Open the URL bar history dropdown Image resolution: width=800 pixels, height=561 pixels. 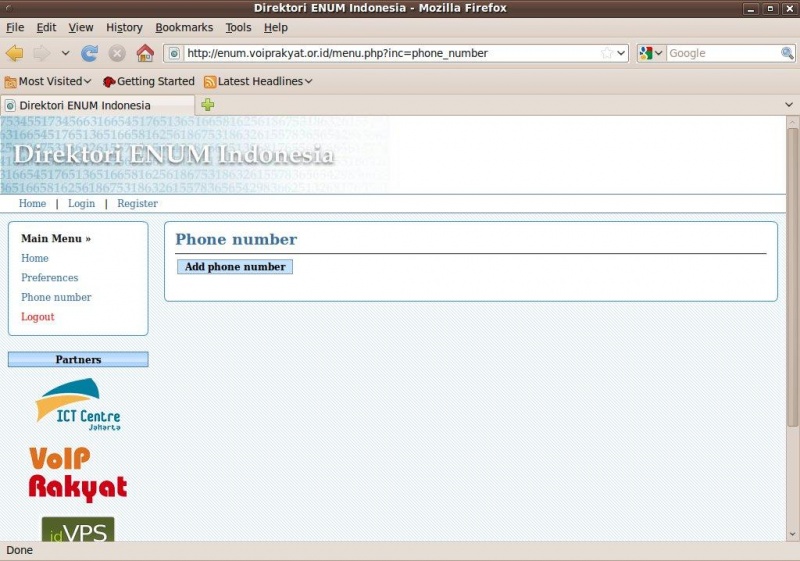pos(621,53)
